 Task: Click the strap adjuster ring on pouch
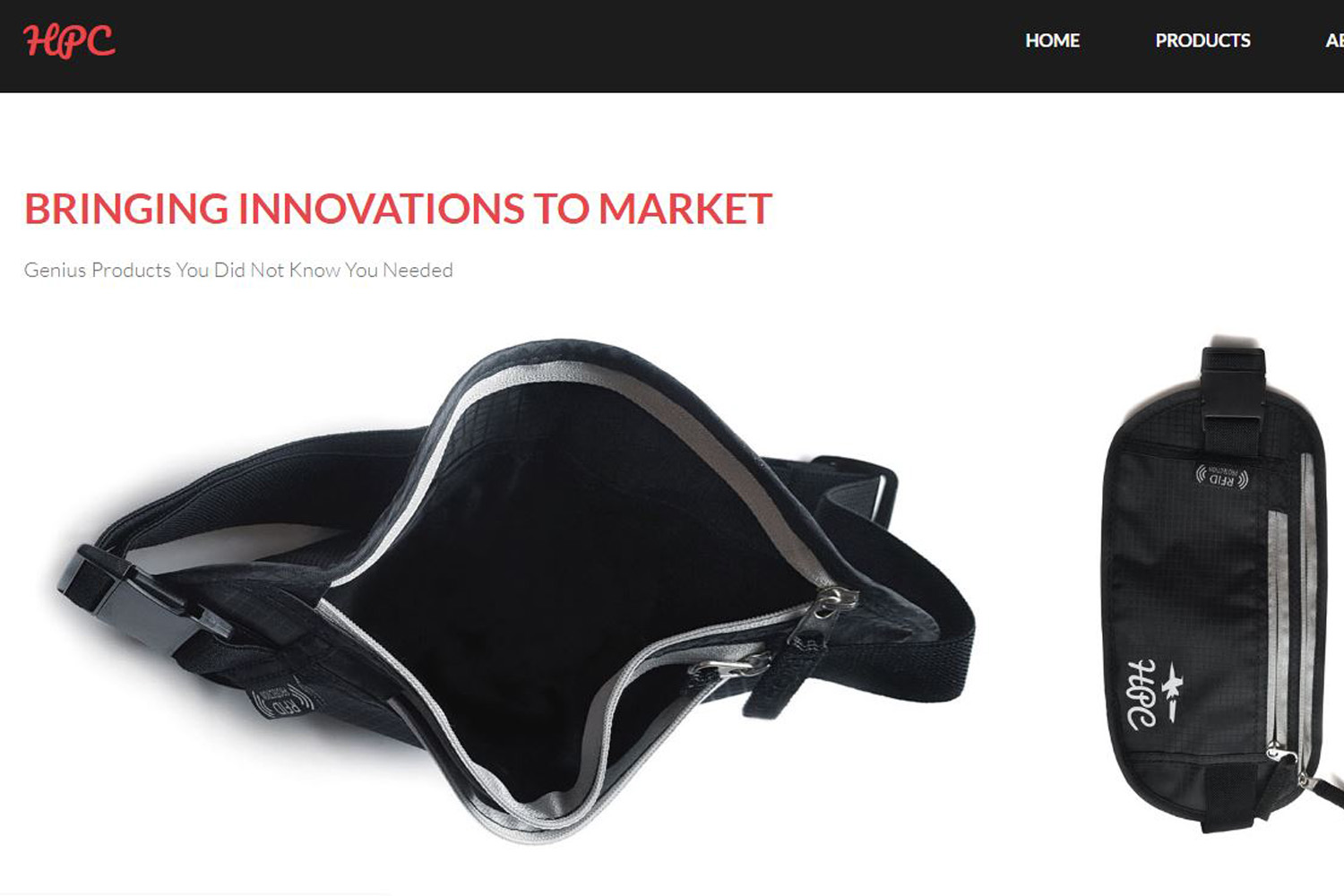pyautogui.click(x=874, y=488)
